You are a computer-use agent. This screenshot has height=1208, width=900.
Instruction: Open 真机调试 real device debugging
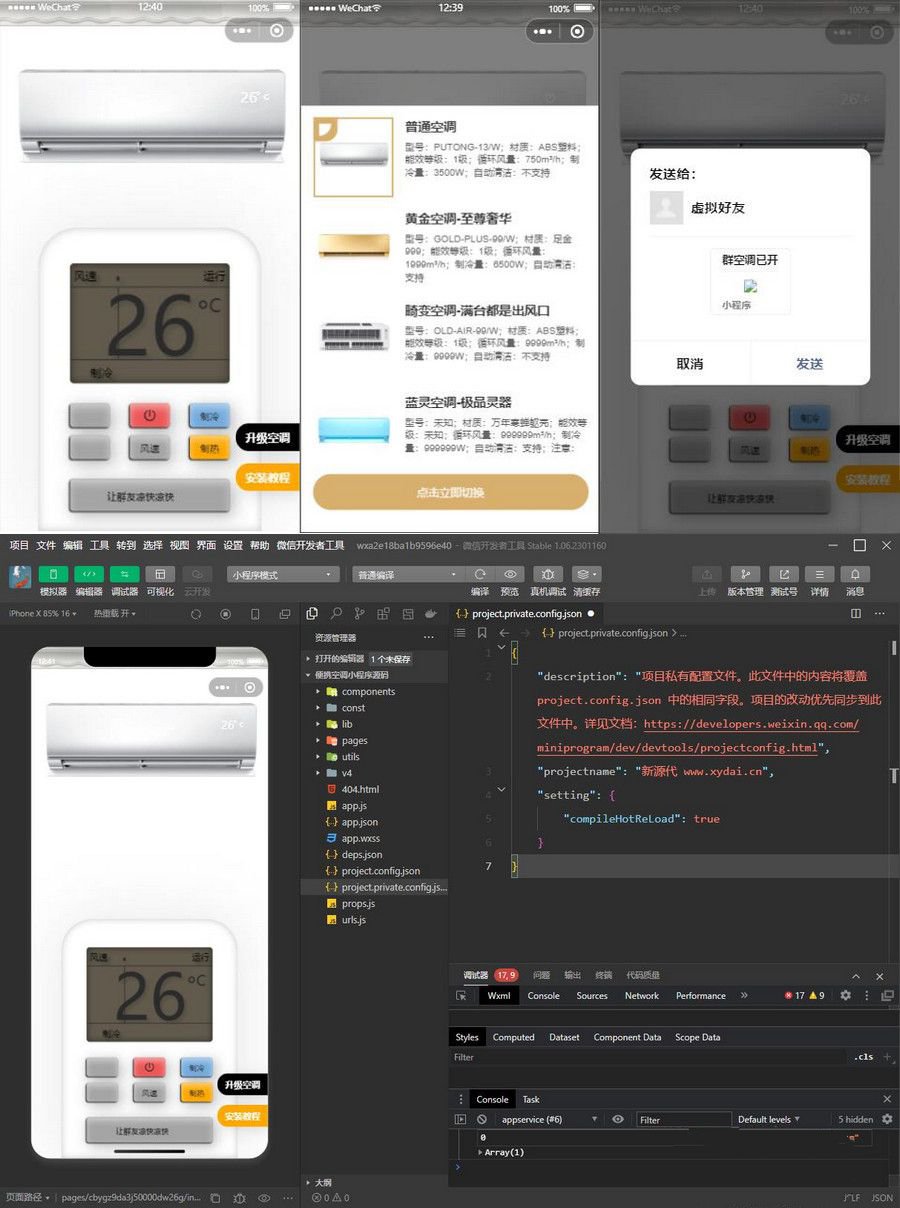click(547, 574)
